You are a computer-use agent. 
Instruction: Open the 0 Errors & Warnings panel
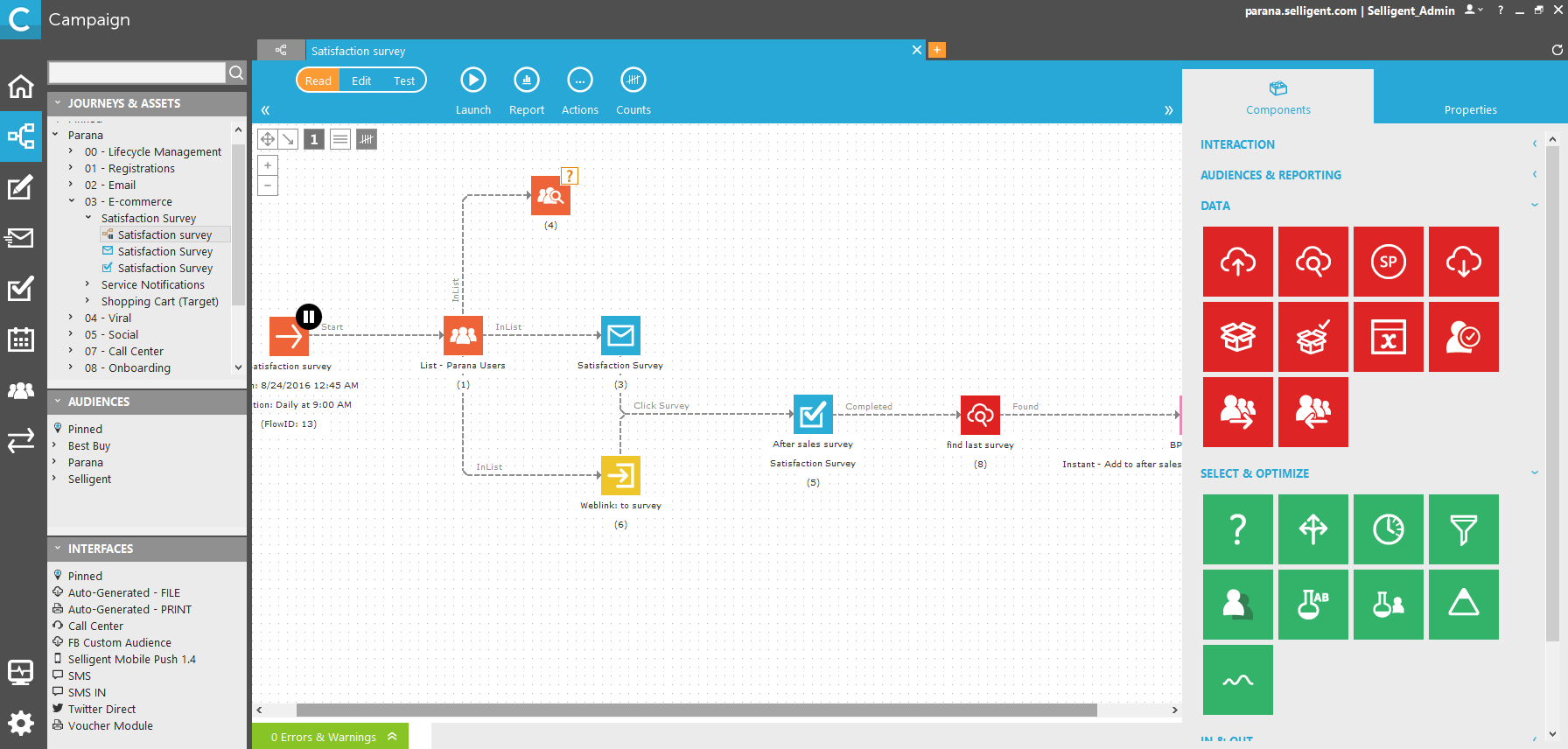click(x=331, y=737)
